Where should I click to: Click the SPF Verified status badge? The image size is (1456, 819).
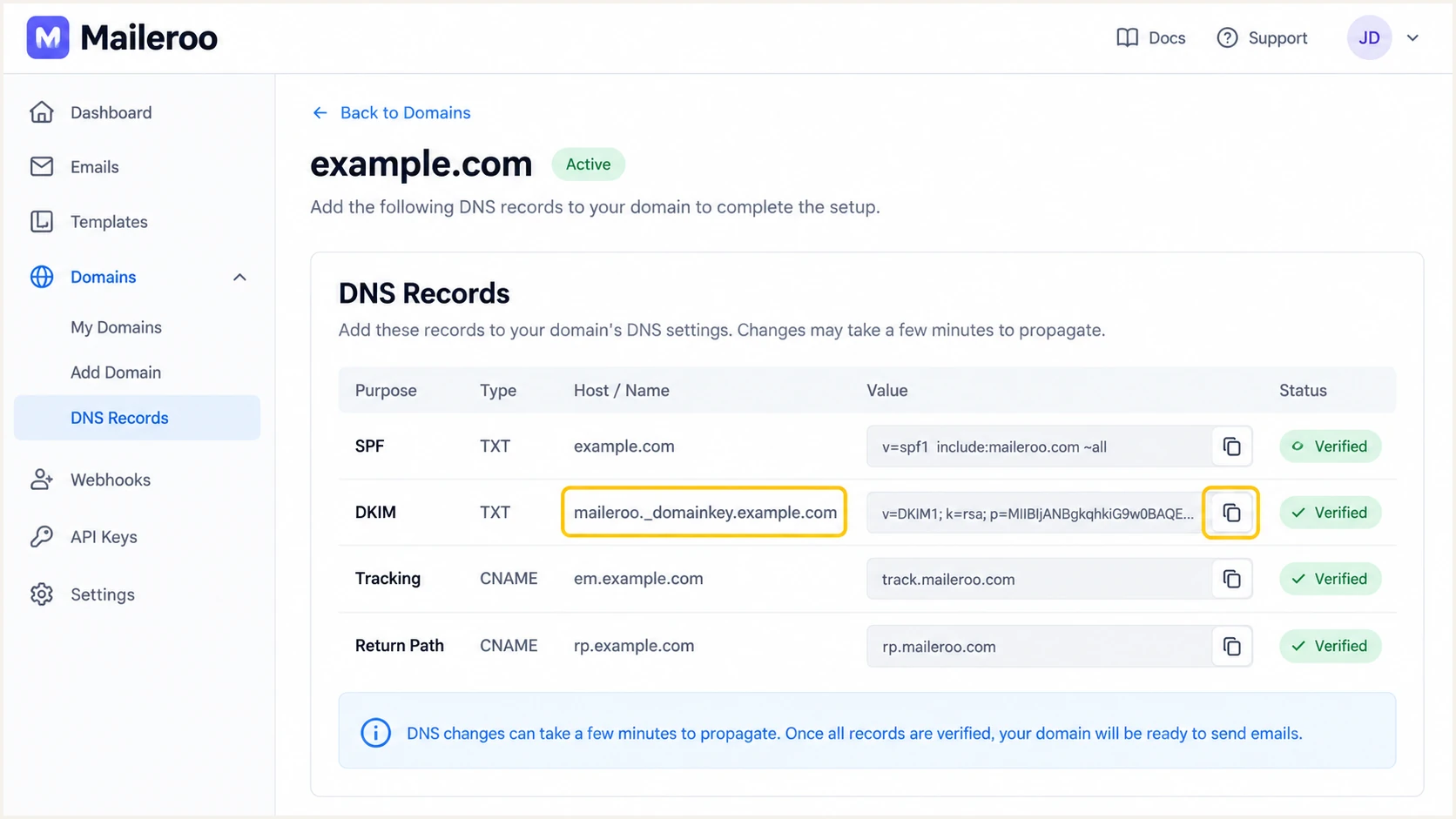click(x=1330, y=446)
